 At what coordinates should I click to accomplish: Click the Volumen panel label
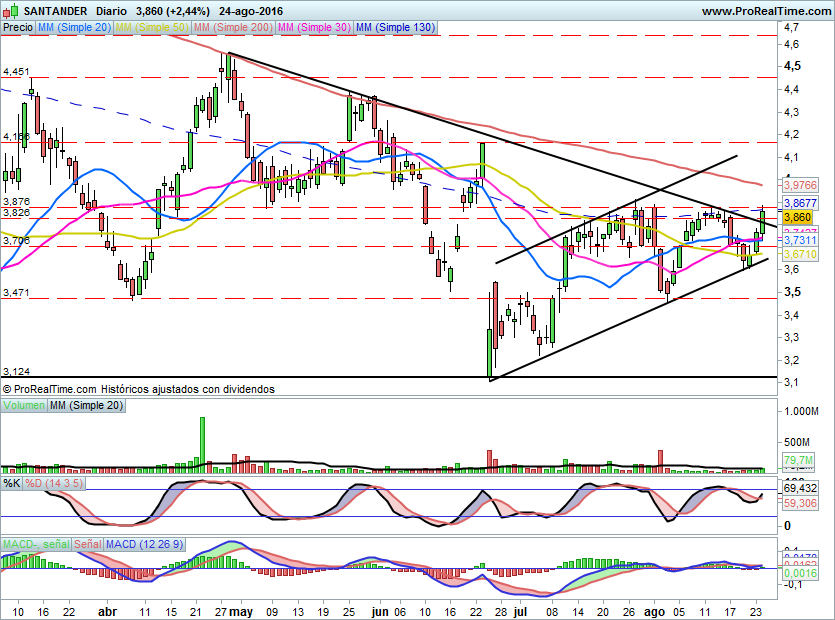23,405
